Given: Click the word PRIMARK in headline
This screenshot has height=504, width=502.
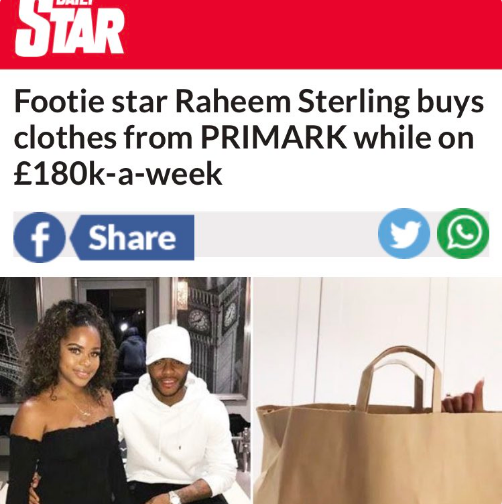Looking at the screenshot, I should click(x=273, y=137).
